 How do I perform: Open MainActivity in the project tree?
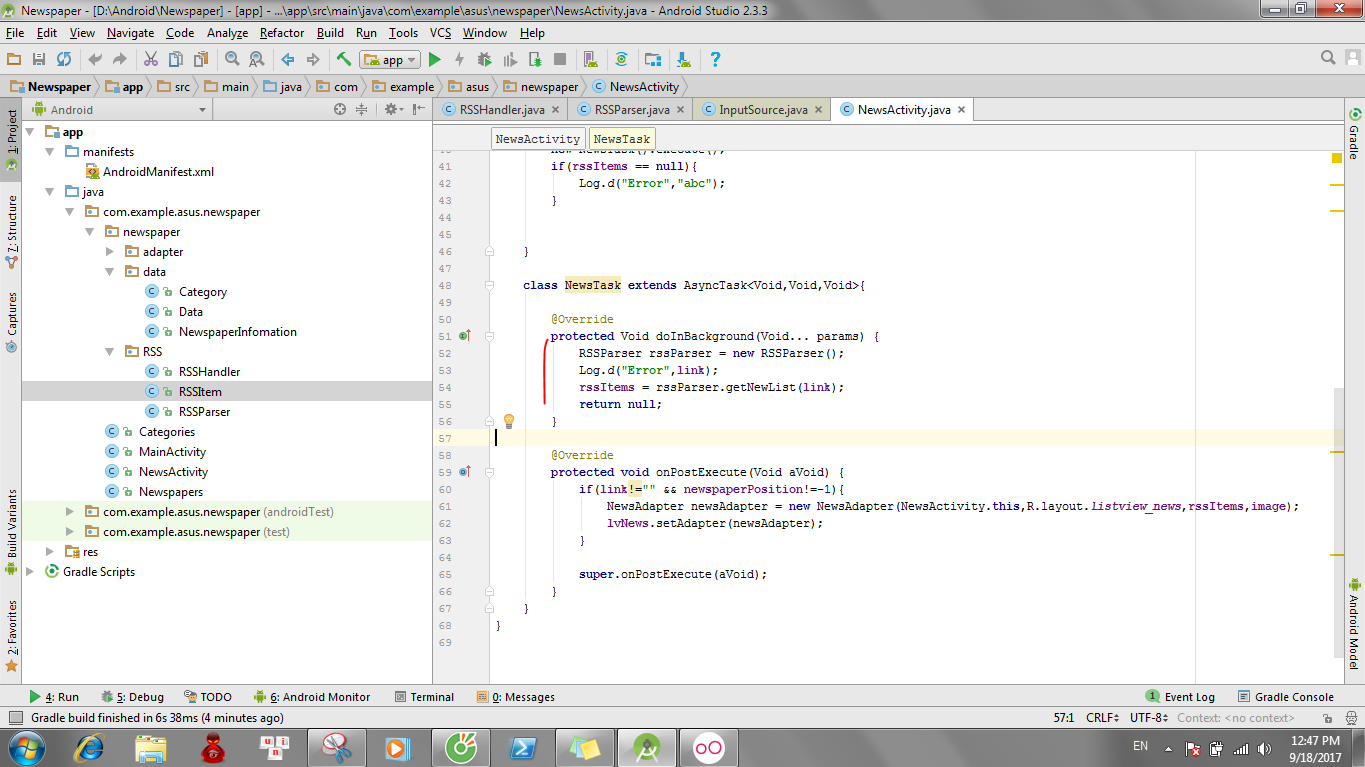tap(172, 452)
